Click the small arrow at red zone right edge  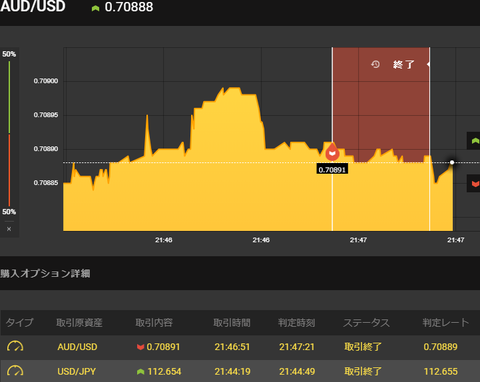(x=428, y=64)
